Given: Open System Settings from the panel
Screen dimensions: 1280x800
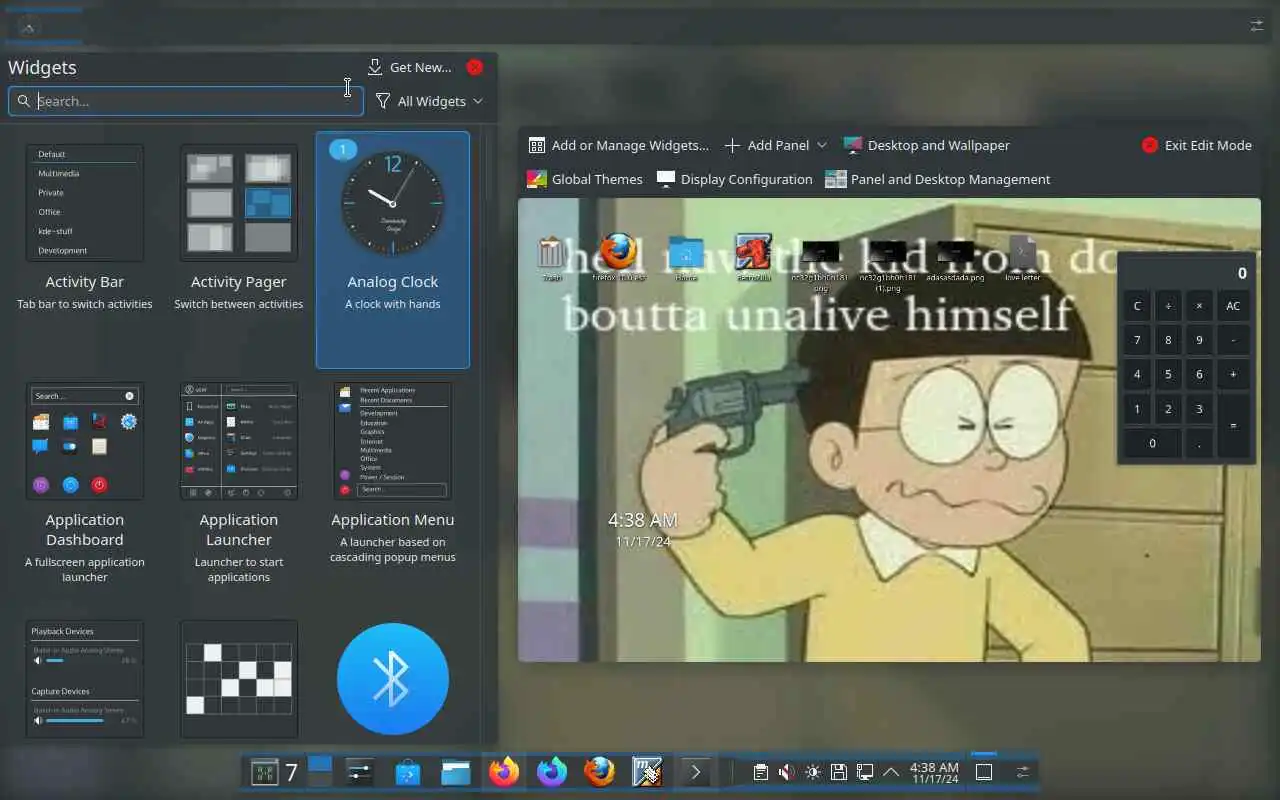Looking at the screenshot, I should 359,772.
